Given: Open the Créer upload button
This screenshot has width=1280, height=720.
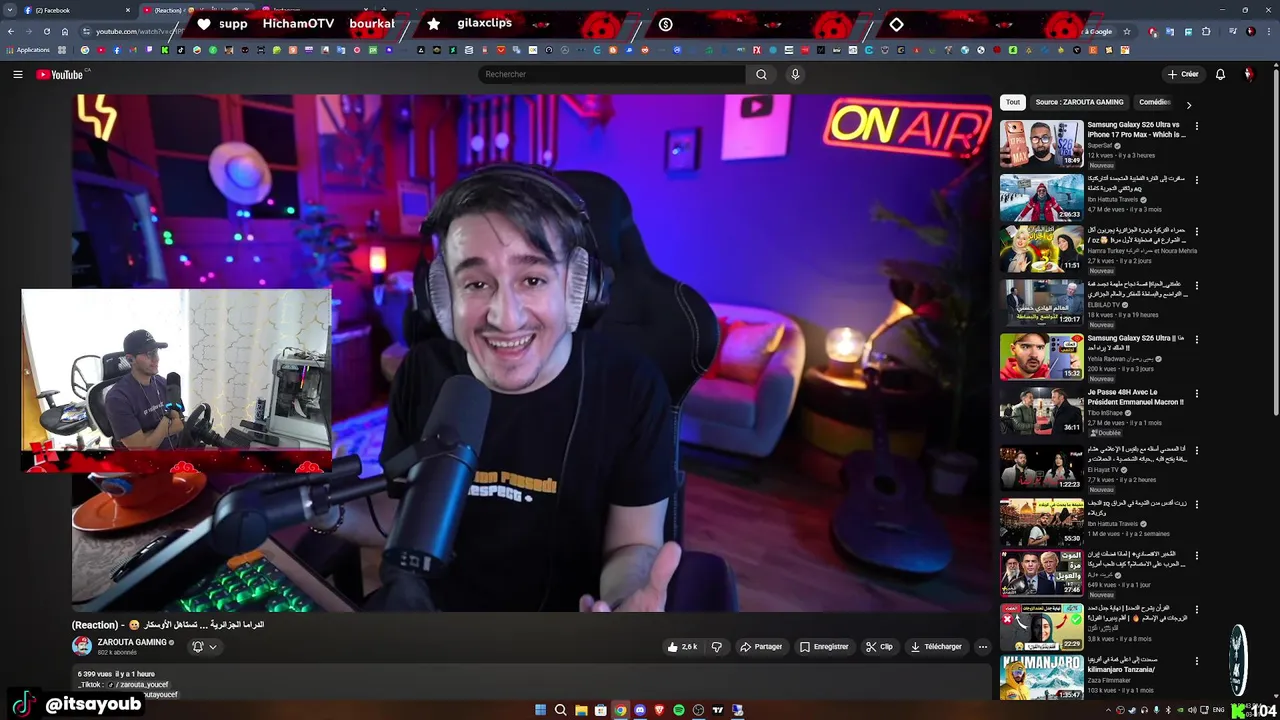Looking at the screenshot, I should (1183, 74).
